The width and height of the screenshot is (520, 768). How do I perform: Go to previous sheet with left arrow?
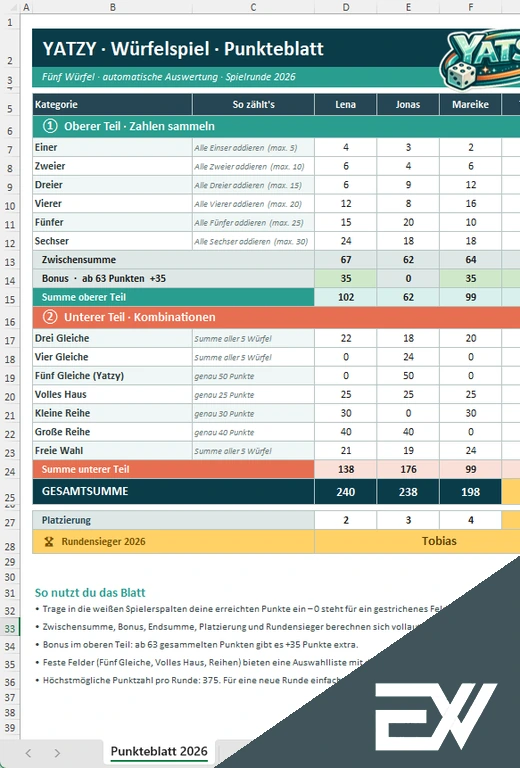point(28,753)
